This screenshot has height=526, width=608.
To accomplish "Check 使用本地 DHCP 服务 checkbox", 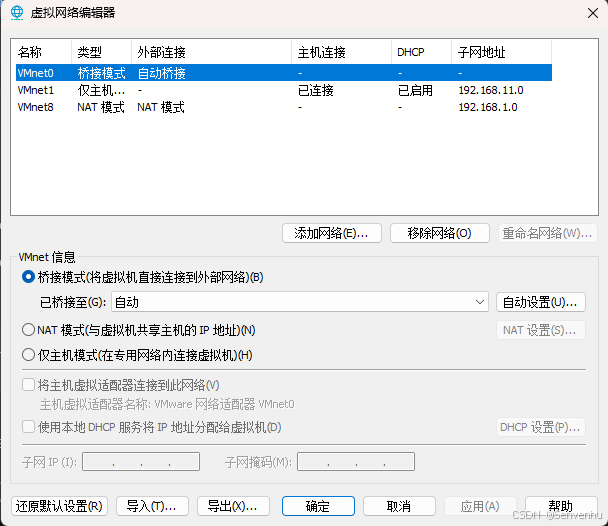I will click(28, 427).
